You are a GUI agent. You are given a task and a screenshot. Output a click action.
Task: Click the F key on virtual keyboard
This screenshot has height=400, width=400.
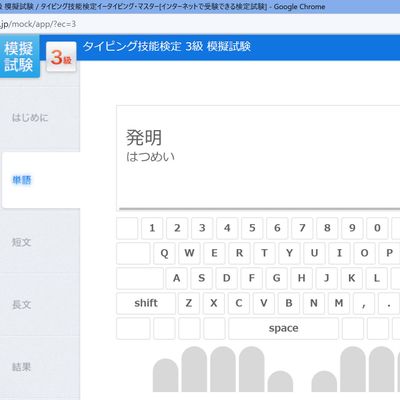pyautogui.click(x=252, y=278)
